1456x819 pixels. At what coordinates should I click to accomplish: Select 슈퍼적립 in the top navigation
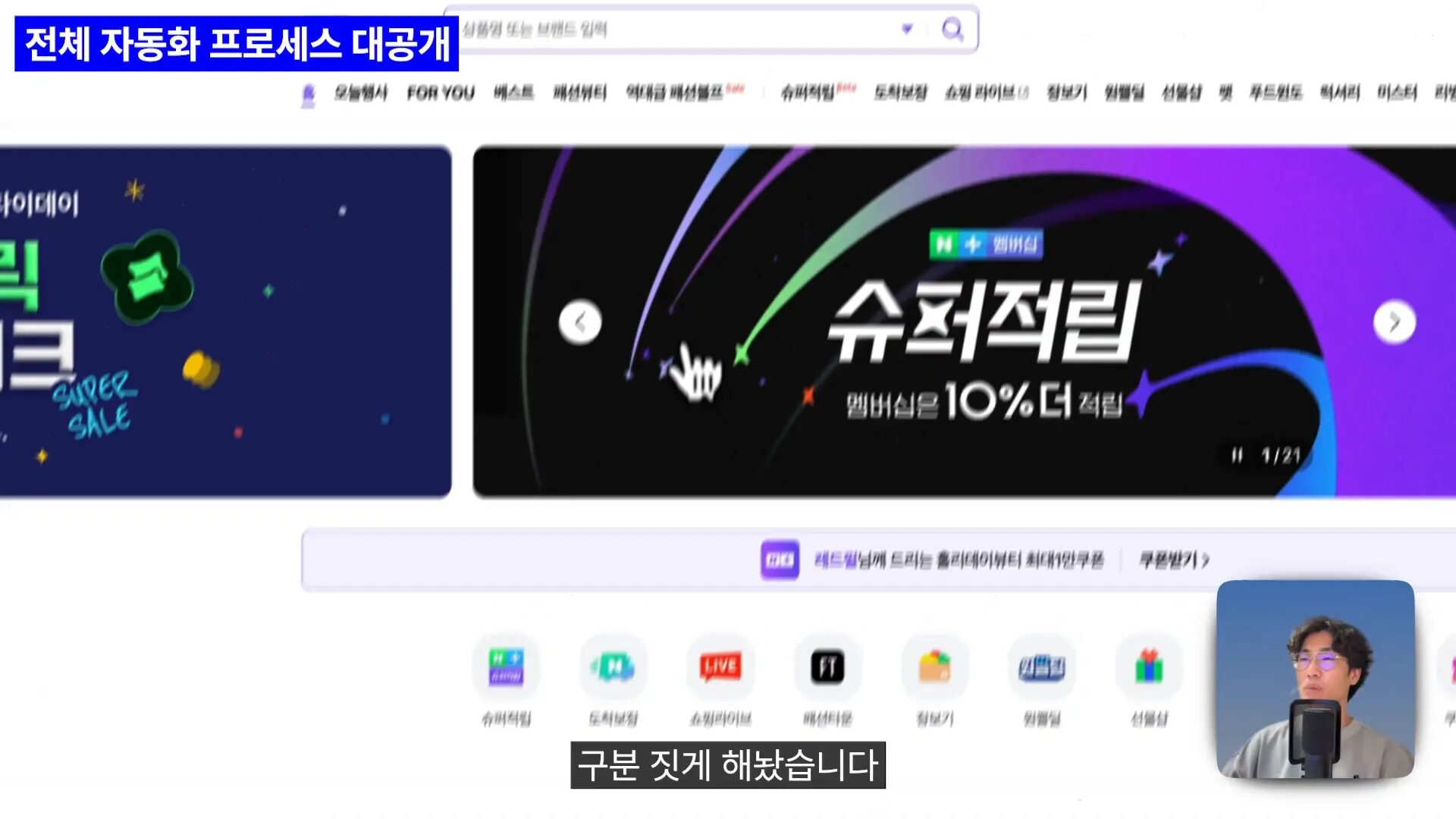pyautogui.click(x=817, y=93)
